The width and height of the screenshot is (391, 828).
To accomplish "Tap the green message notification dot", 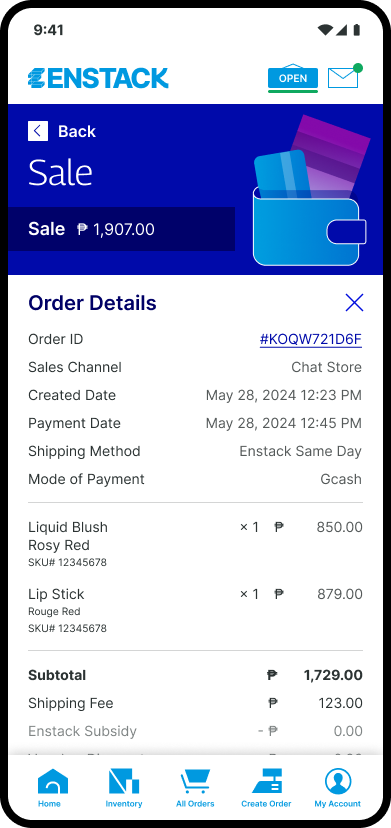I will pyautogui.click(x=358, y=68).
